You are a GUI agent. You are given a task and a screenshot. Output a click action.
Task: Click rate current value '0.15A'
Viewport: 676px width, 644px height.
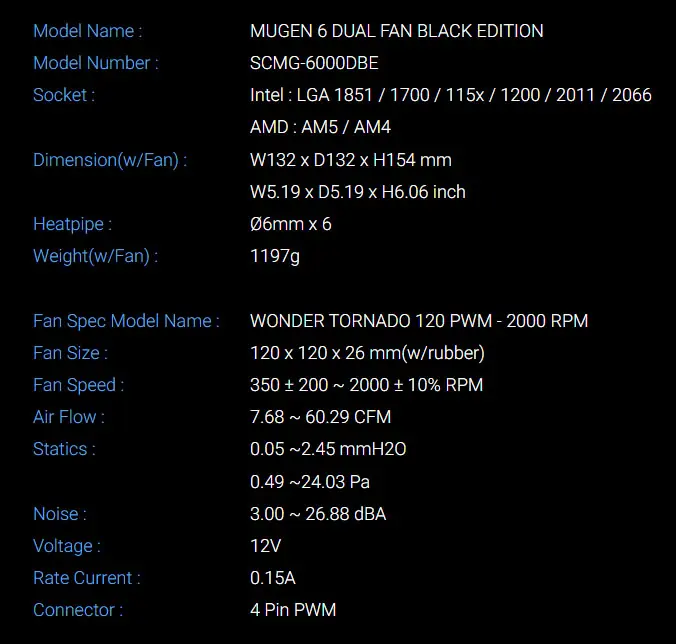(273, 578)
